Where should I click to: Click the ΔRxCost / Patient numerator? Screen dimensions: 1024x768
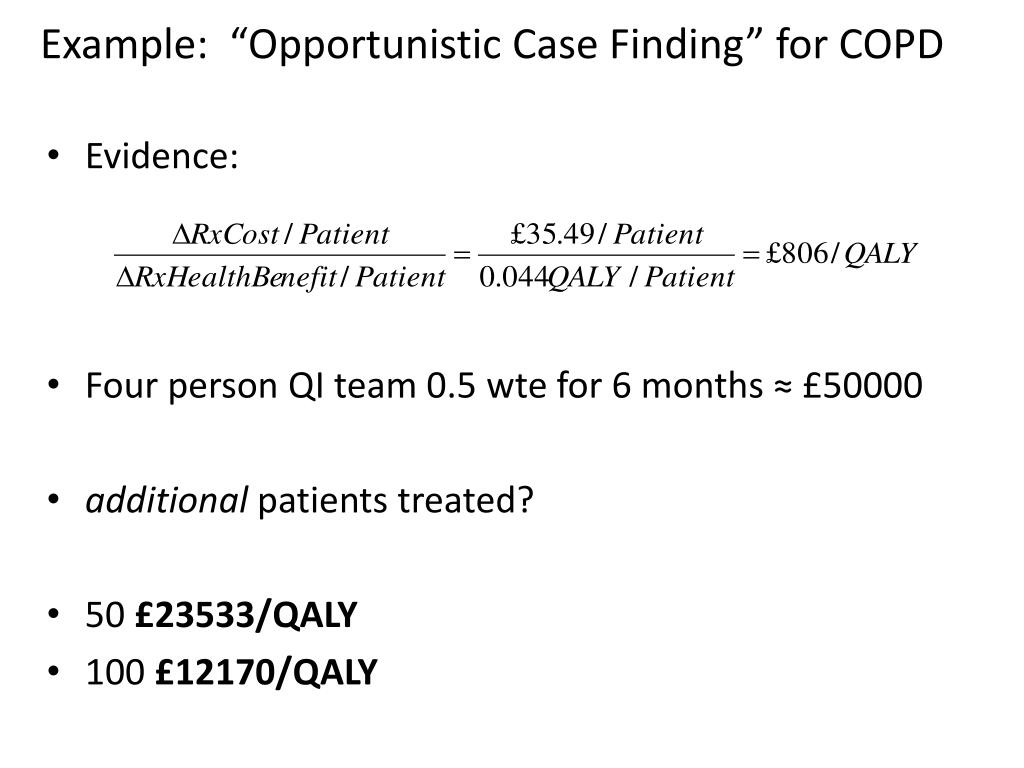pyautogui.click(x=281, y=235)
